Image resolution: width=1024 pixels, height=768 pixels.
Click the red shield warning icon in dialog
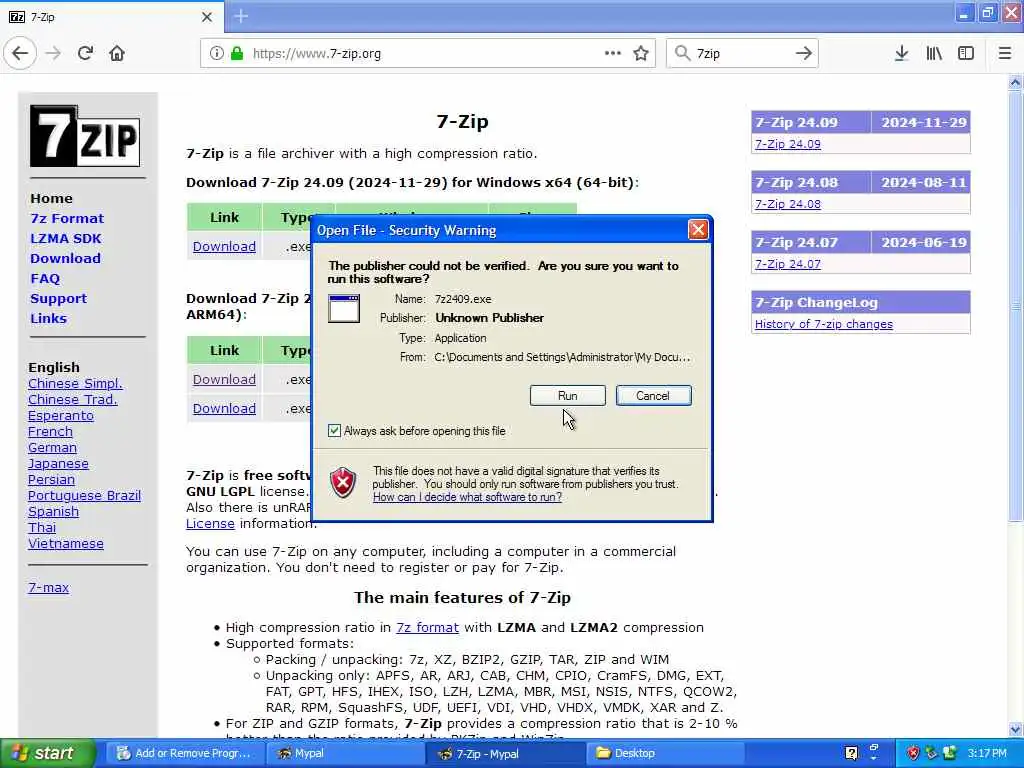click(x=343, y=483)
